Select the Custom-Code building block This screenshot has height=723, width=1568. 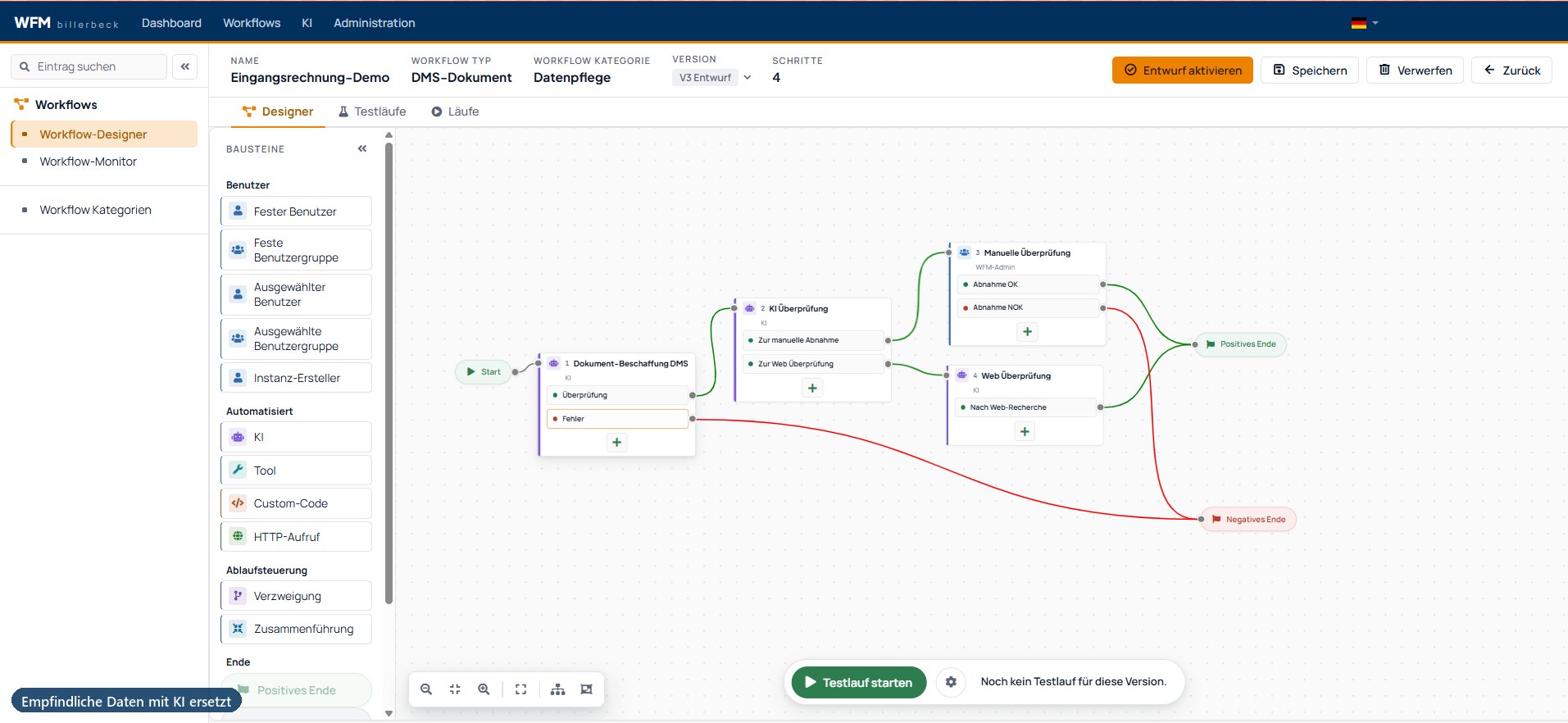pos(296,503)
